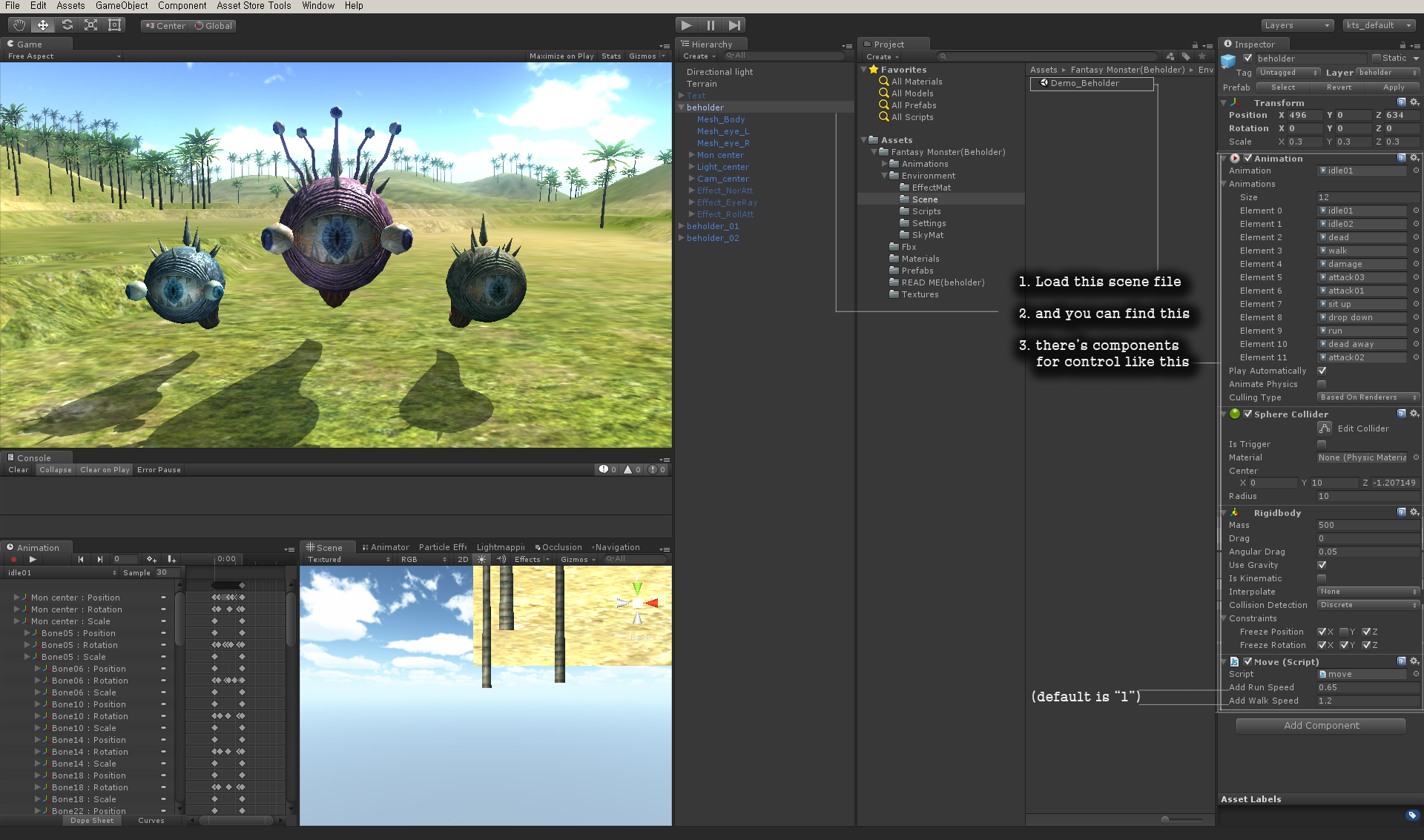1424x840 pixels.
Task: Check the Is Kinematic checkbox
Action: pos(1322,578)
